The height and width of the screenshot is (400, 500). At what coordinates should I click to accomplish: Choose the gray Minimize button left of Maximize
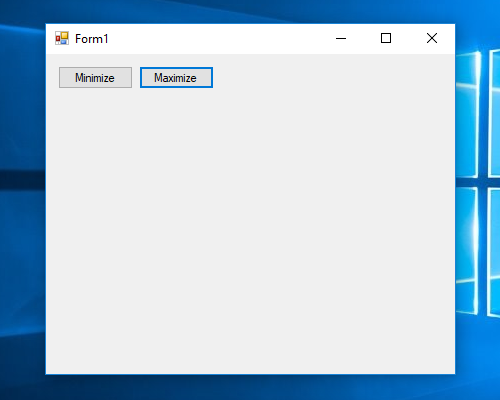point(95,78)
